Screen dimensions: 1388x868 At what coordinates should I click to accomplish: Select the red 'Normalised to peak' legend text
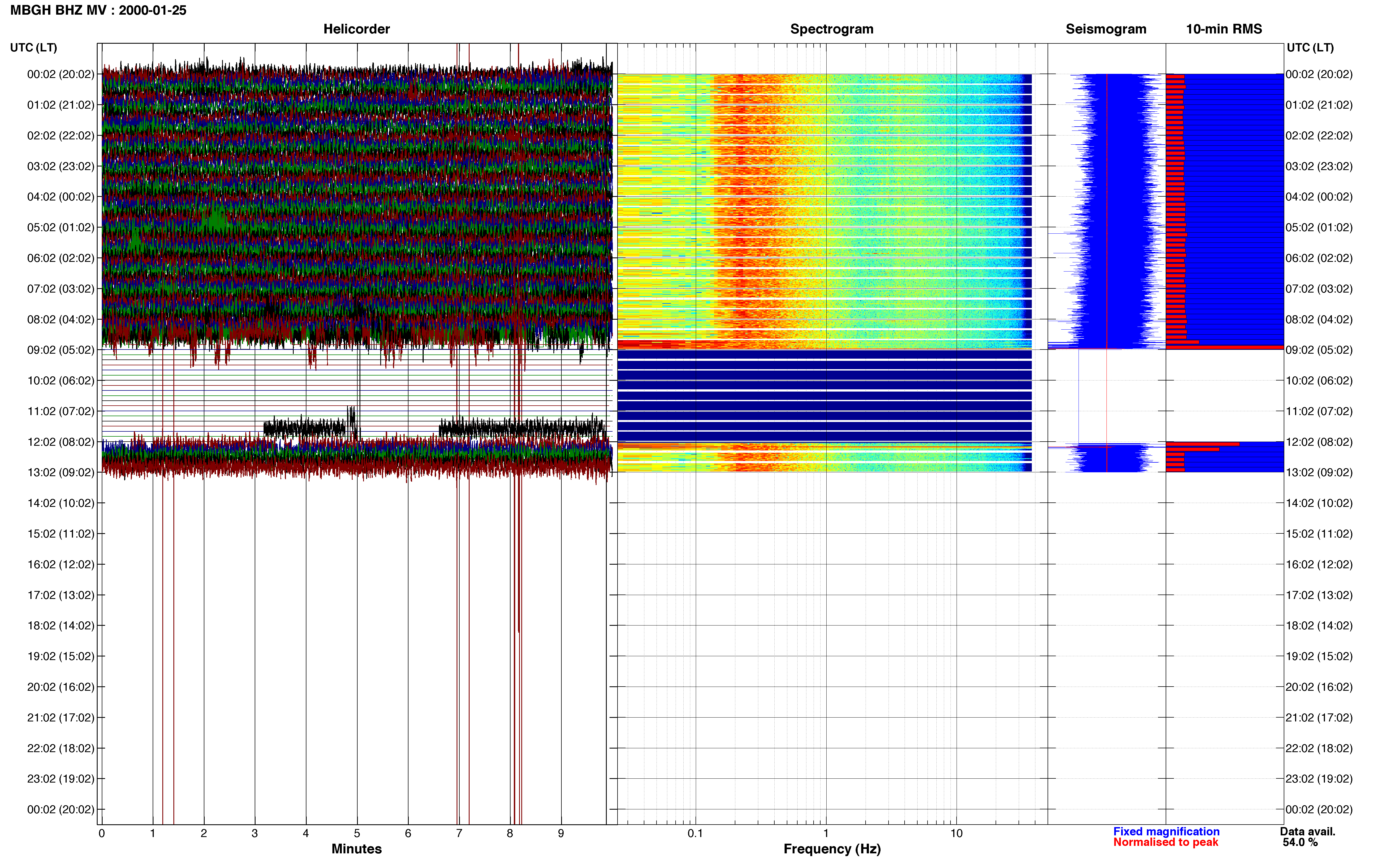tap(1165, 842)
